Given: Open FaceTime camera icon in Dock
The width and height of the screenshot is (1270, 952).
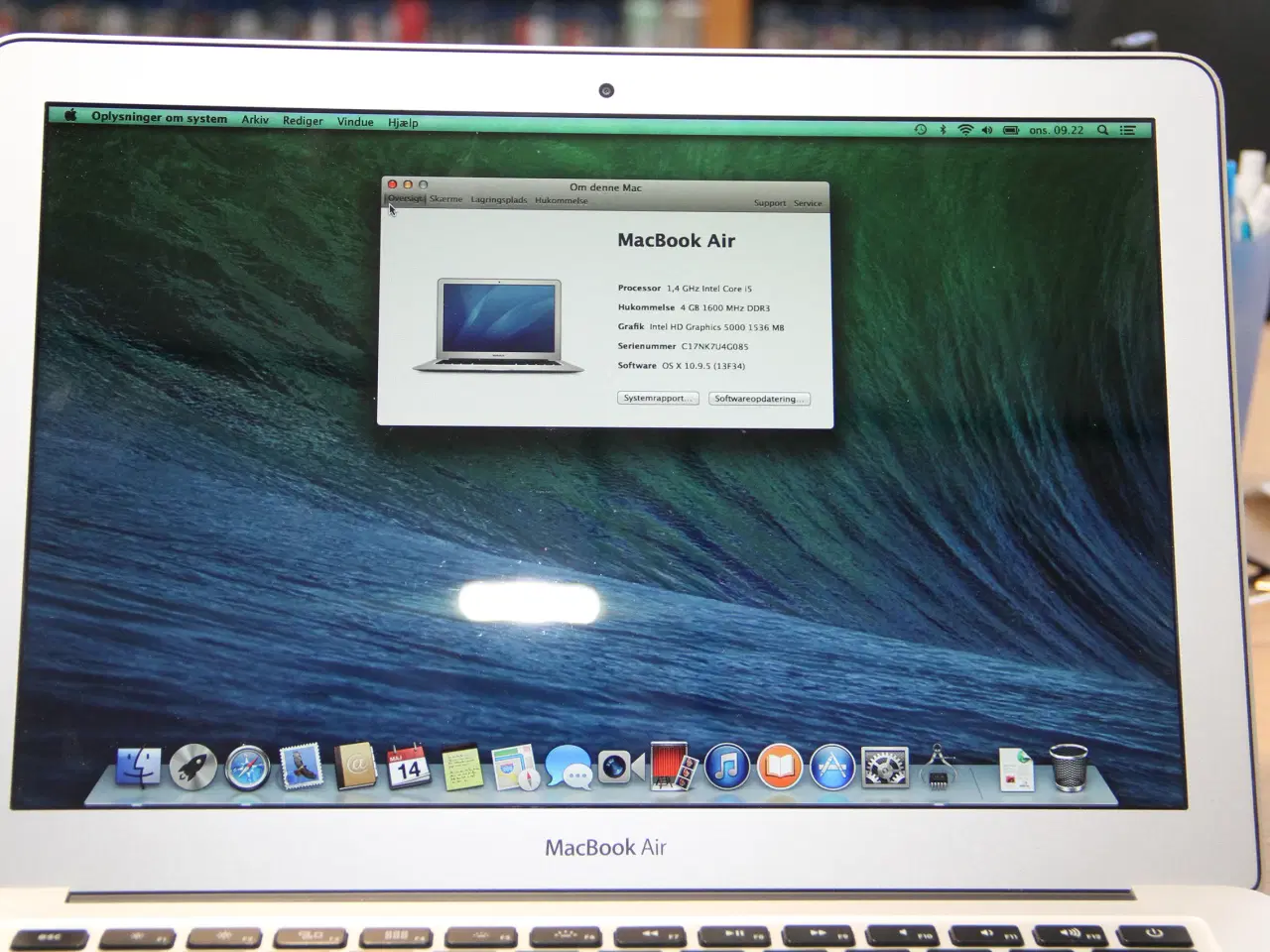Looking at the screenshot, I should point(621,767).
